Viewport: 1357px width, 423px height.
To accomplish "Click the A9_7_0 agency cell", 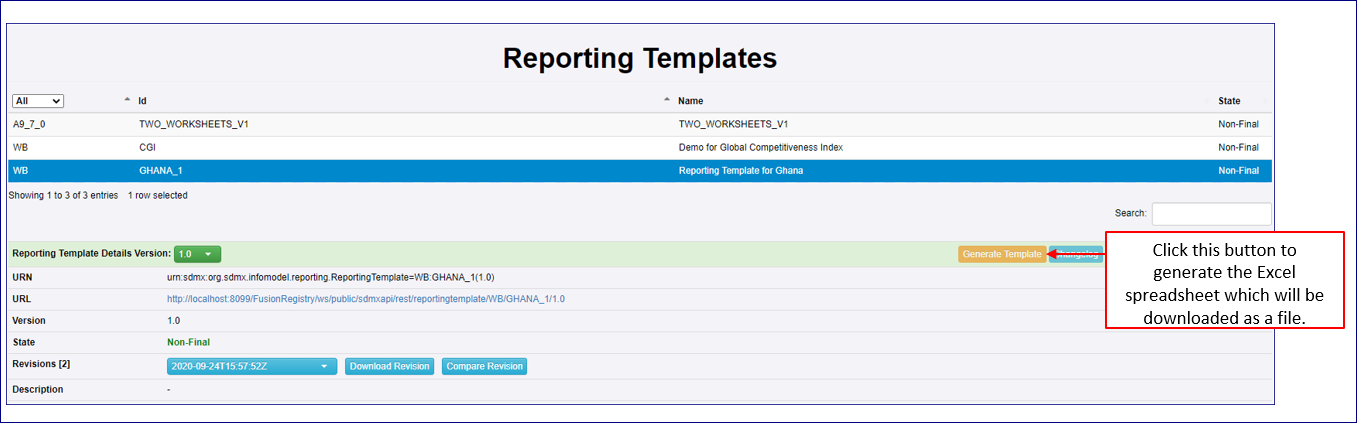I will (30, 124).
